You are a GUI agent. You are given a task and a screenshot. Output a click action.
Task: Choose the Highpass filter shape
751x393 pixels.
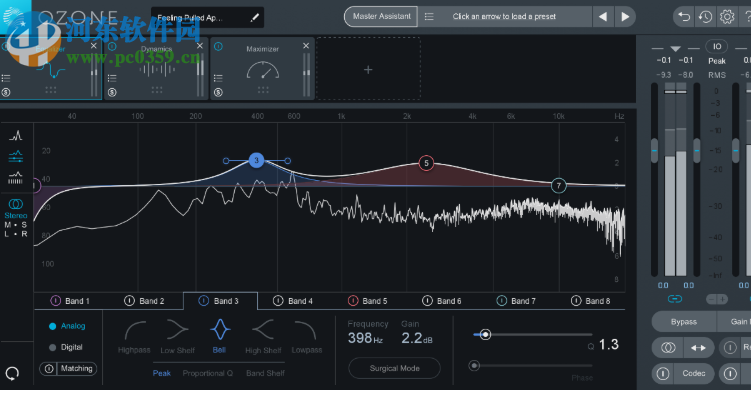134,337
